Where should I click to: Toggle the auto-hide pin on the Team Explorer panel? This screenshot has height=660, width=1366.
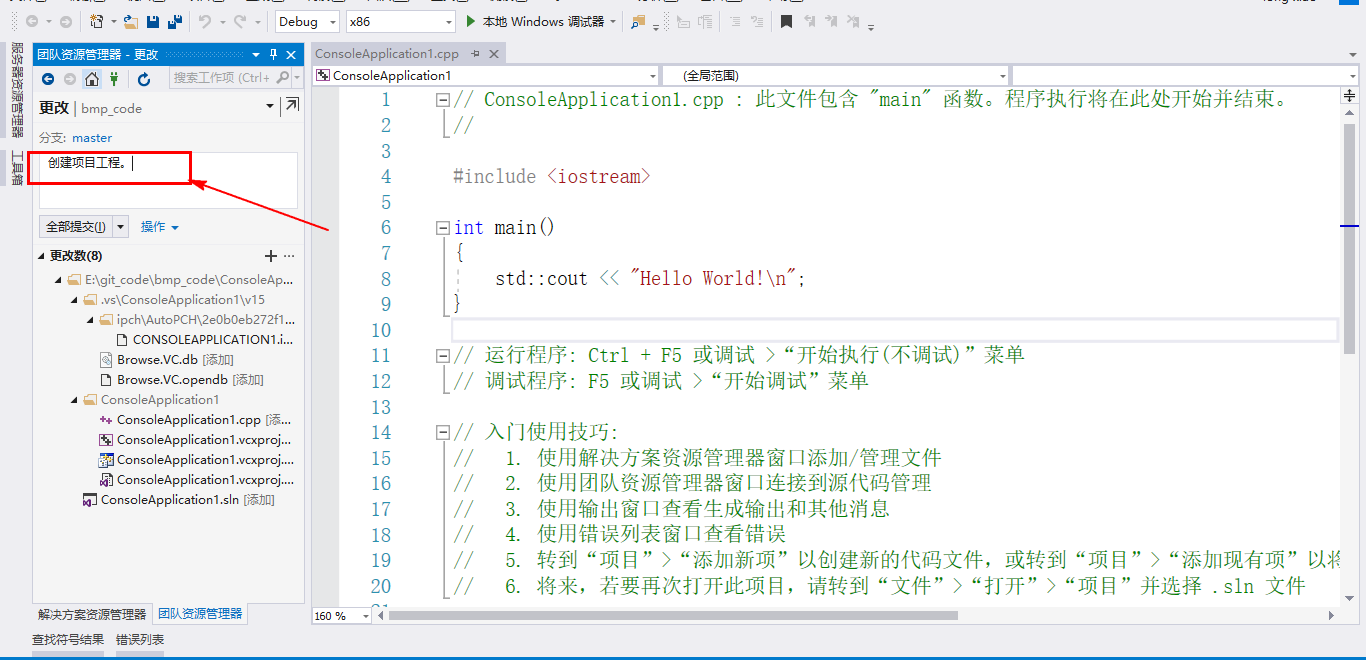(273, 55)
